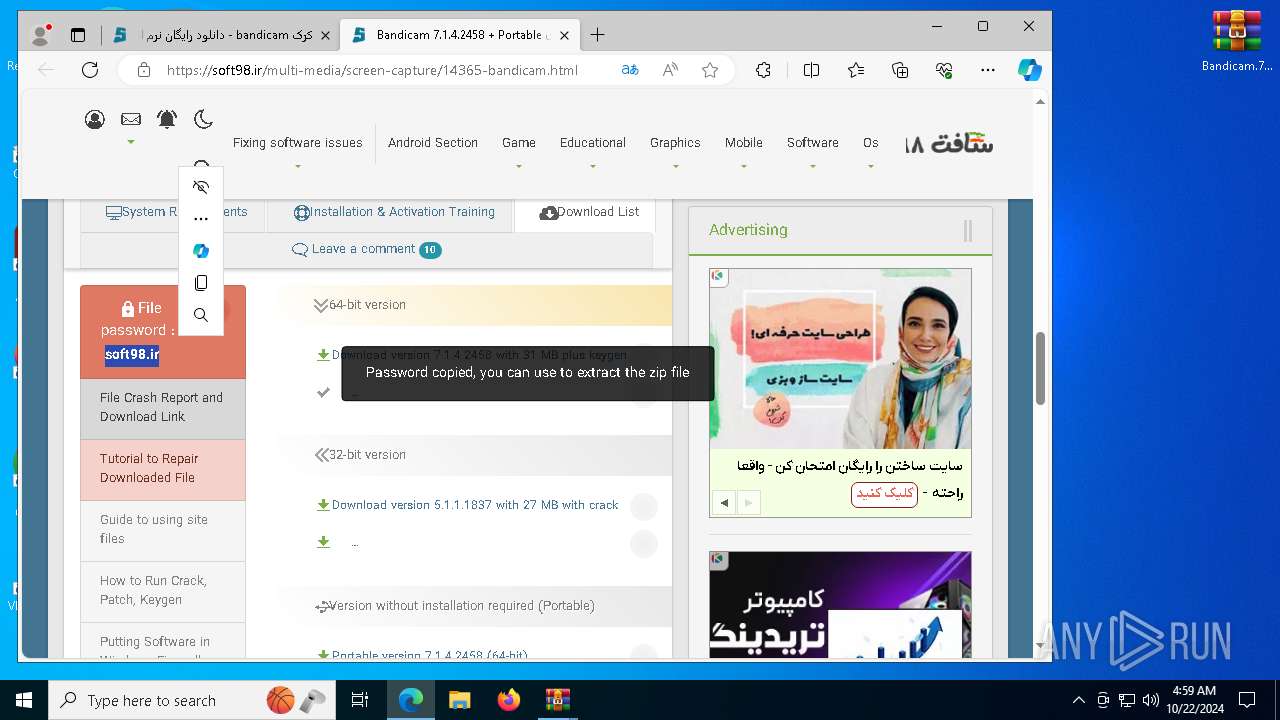Open browser Extensions icon

(763, 70)
